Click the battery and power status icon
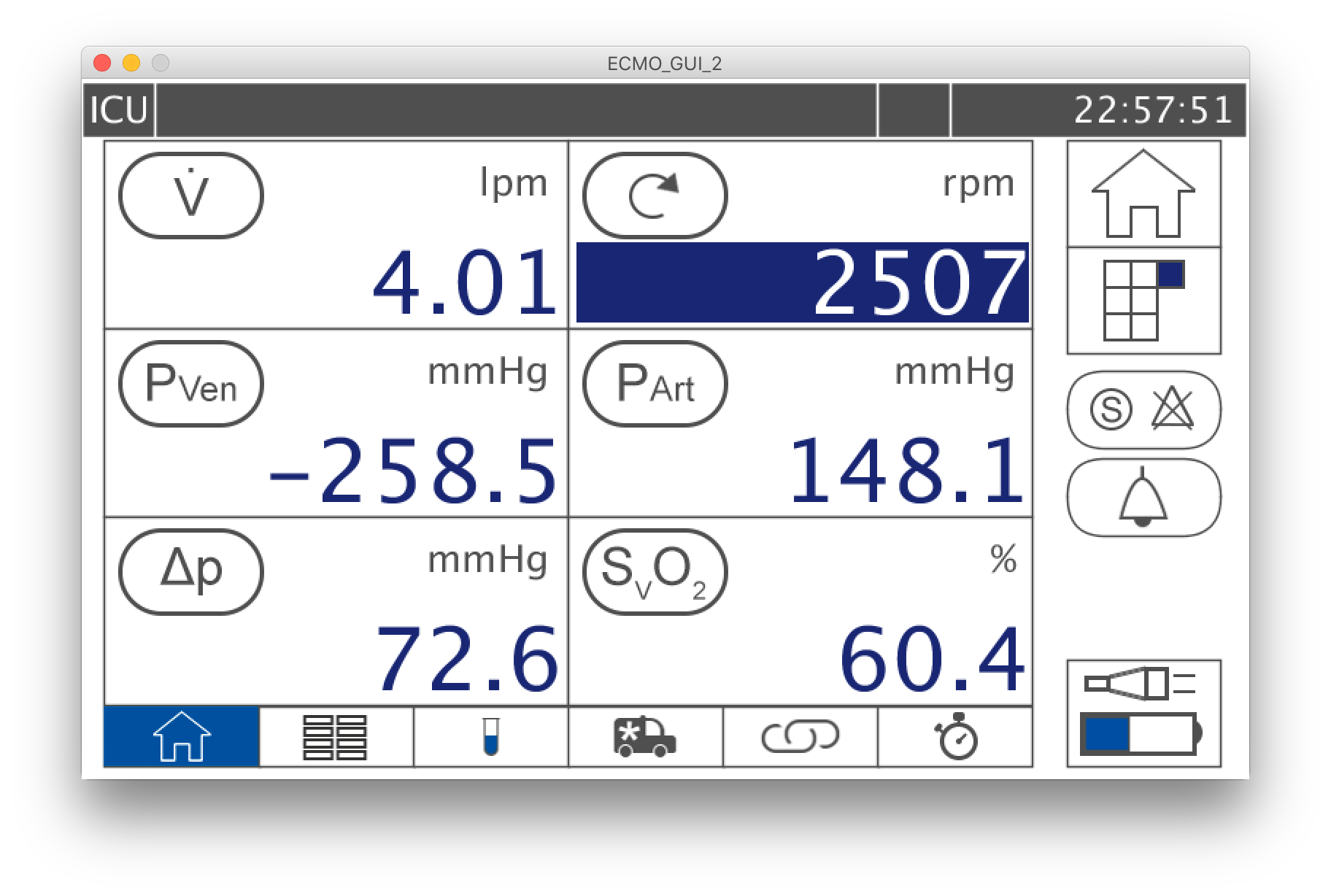1331x896 pixels. 1143,713
